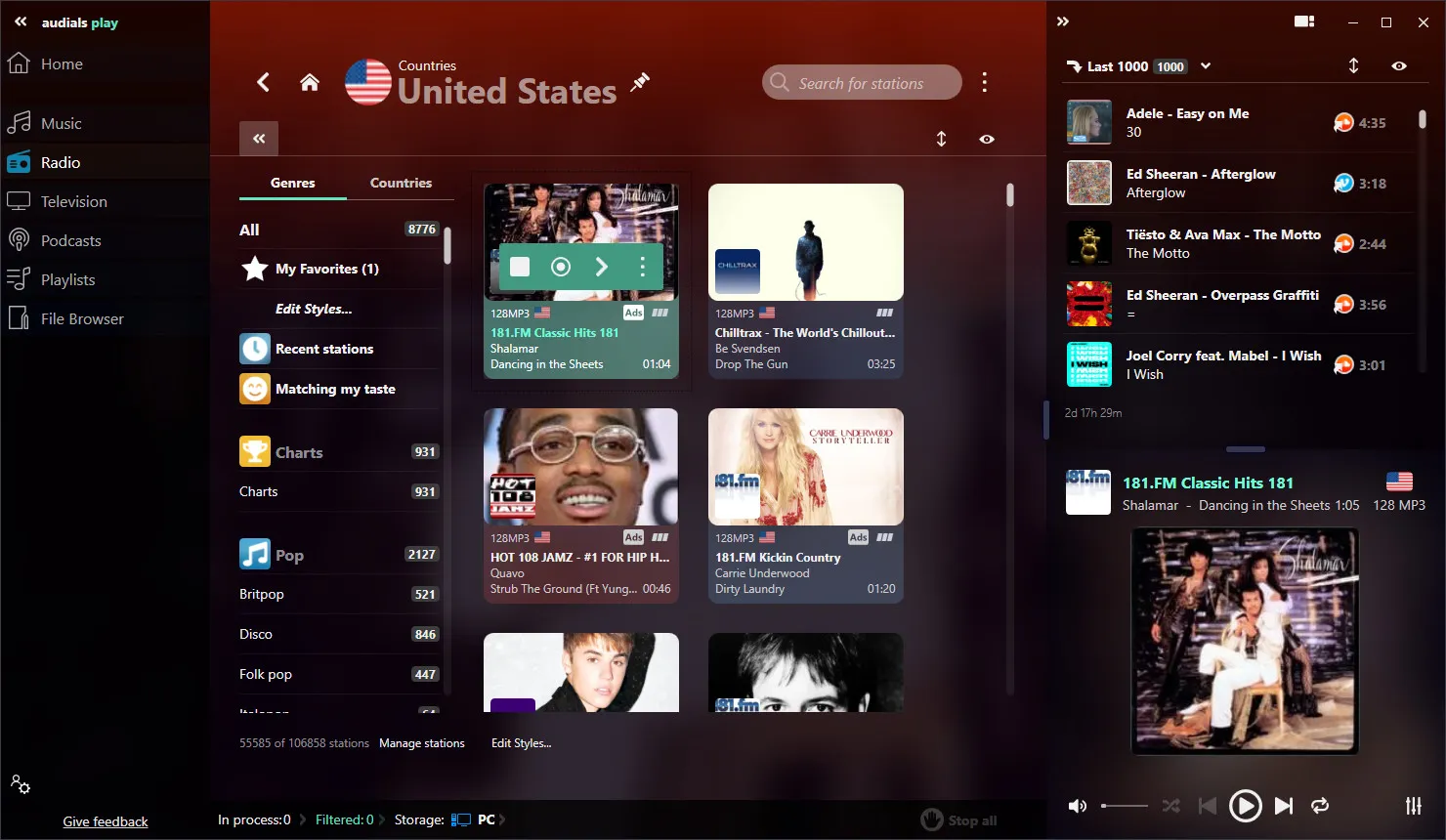Click Edit Styles... in genre list
1446x840 pixels.
(x=314, y=309)
